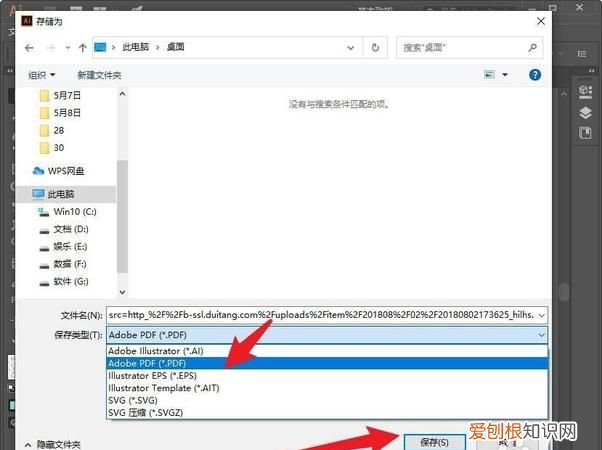Go back with the left arrow
The height and width of the screenshot is (450, 602).
[x=29, y=48]
